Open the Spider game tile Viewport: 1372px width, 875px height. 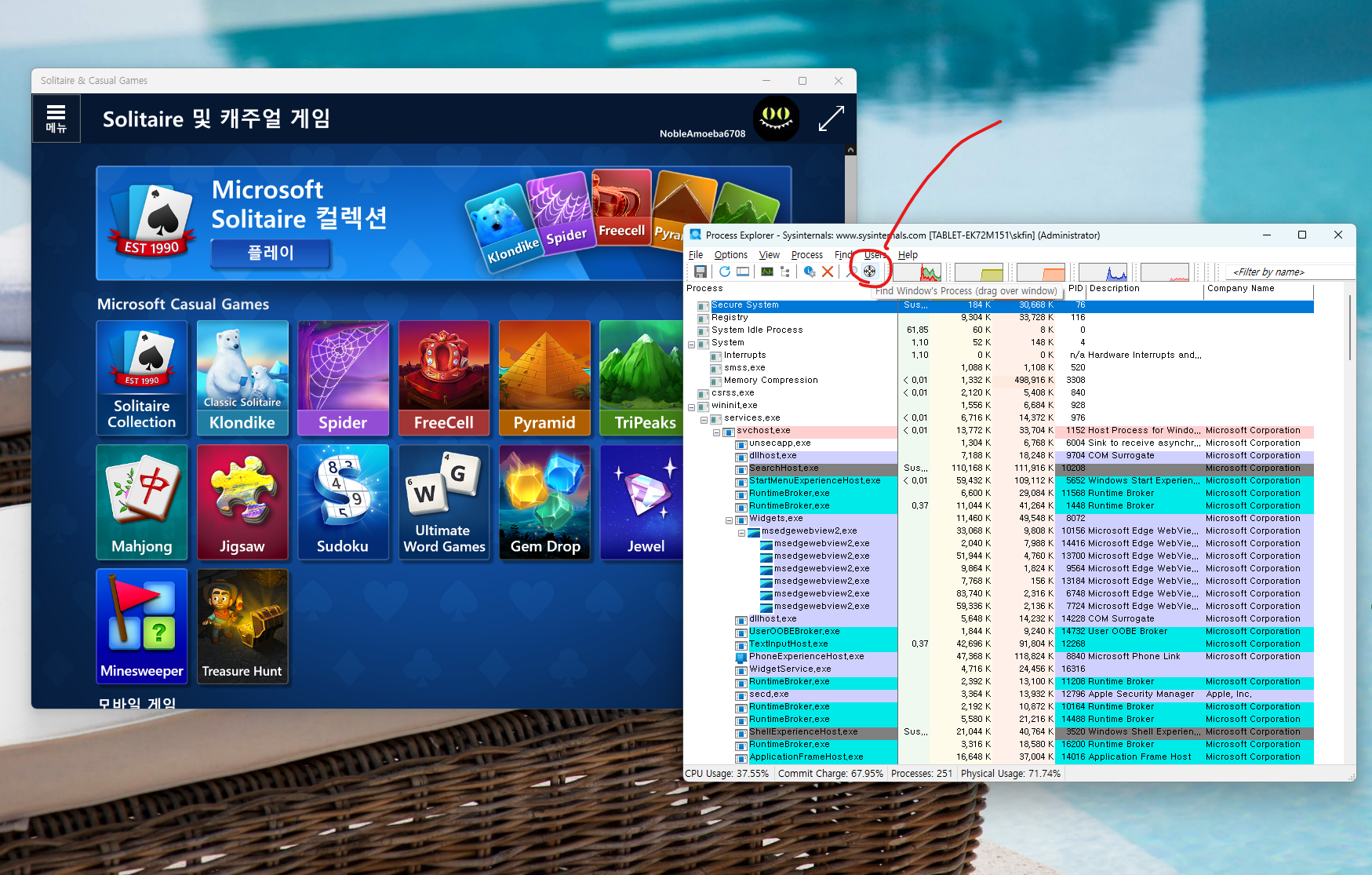pos(343,378)
